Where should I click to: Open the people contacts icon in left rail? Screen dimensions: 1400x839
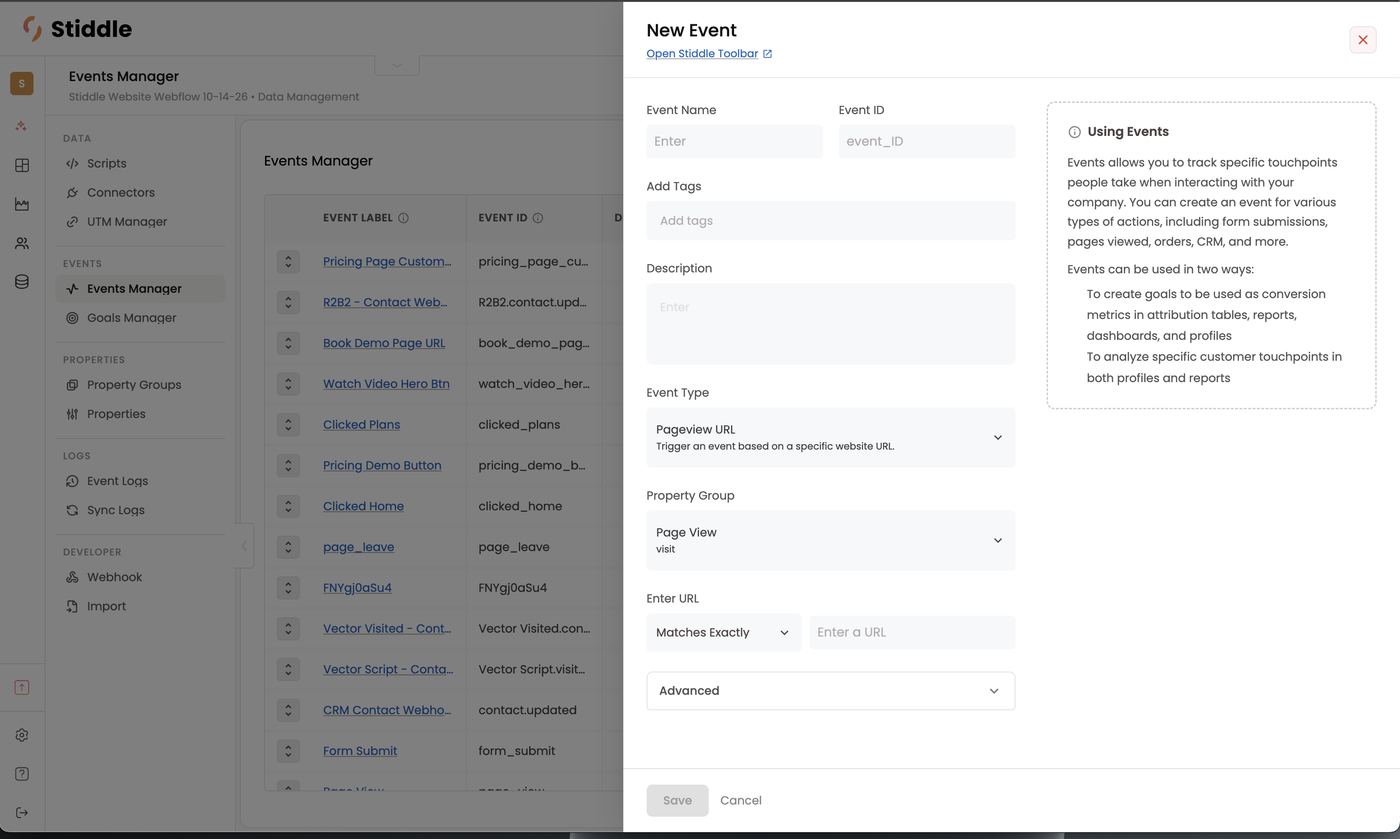coord(22,244)
